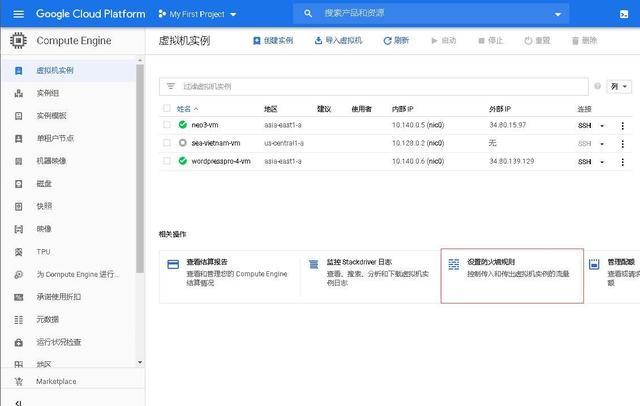Click the filter icon in filter bar

171,86
